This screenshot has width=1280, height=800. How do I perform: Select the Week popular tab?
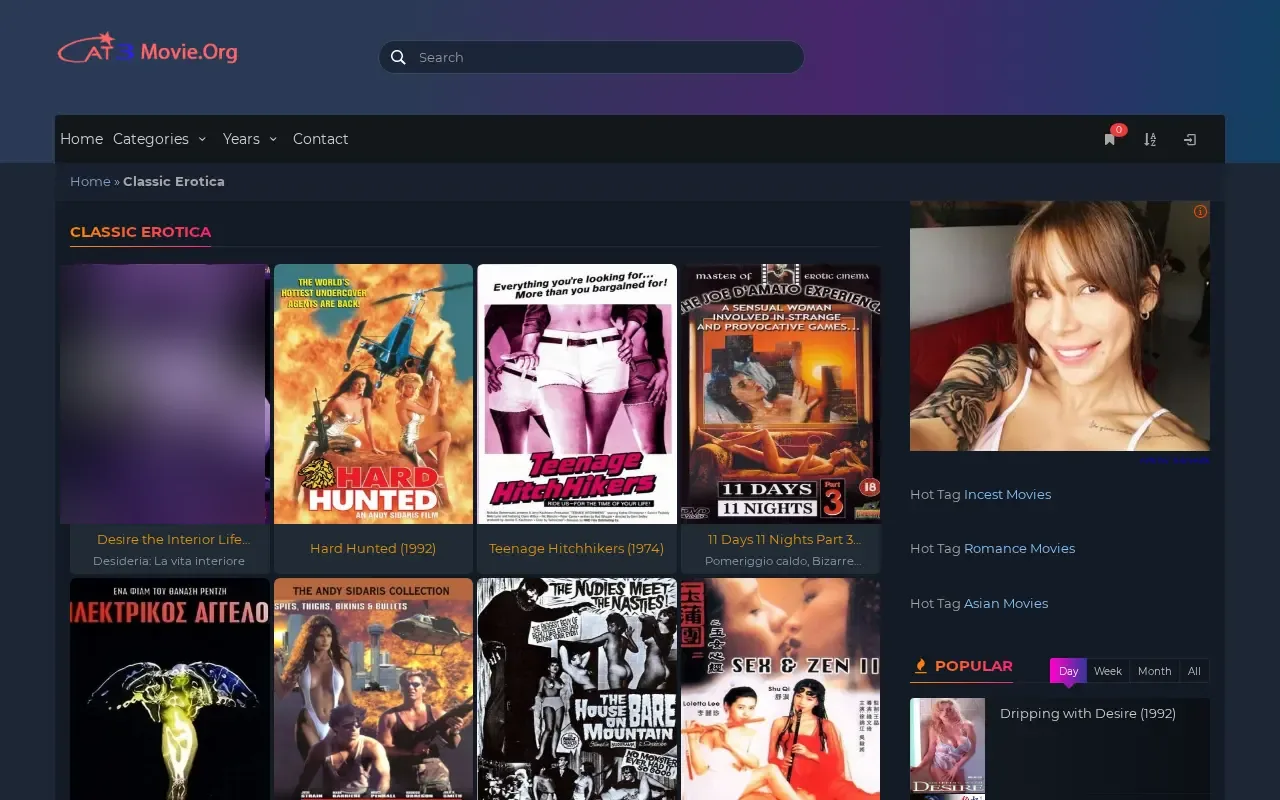pyautogui.click(x=1108, y=671)
